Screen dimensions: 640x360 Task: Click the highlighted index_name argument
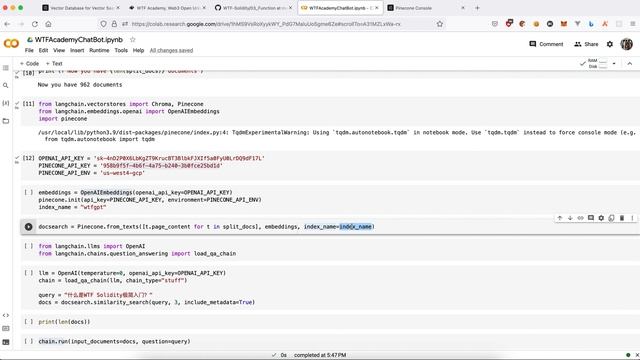(x=355, y=227)
